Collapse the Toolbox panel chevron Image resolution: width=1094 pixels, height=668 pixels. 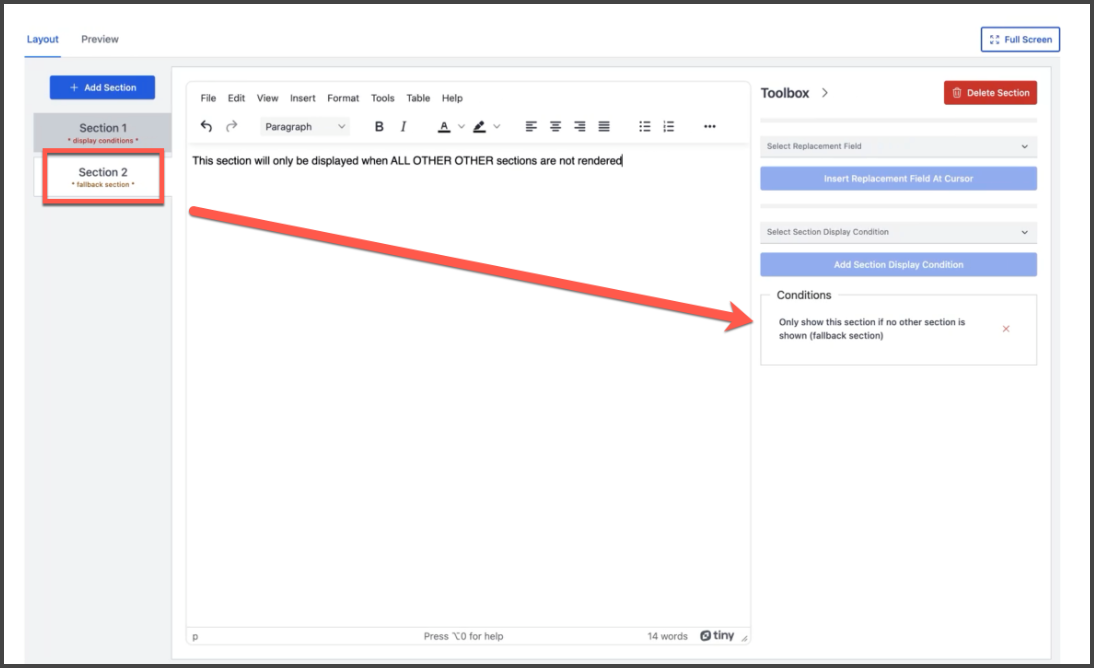click(x=825, y=93)
